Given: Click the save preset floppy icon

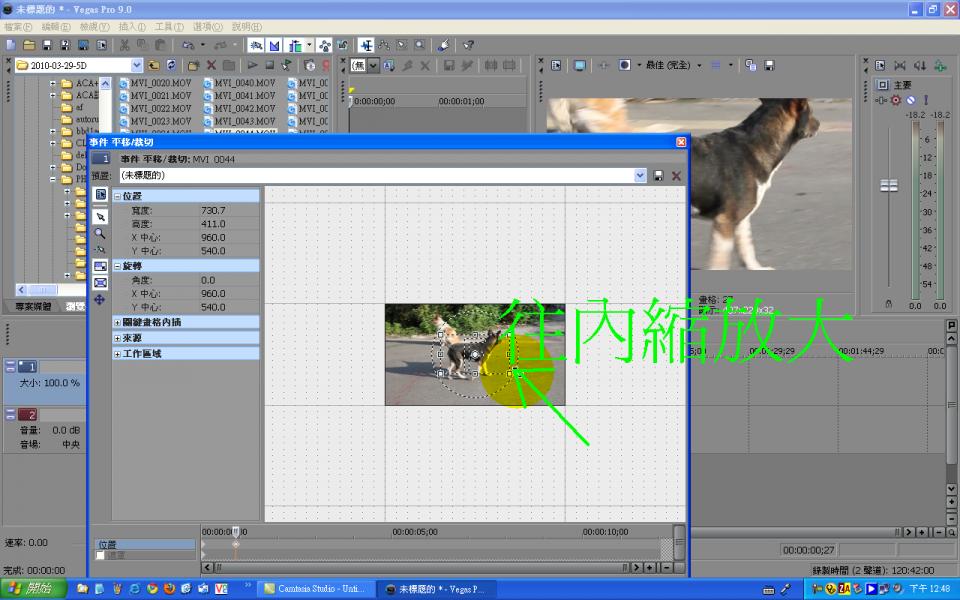Looking at the screenshot, I should (x=658, y=175).
